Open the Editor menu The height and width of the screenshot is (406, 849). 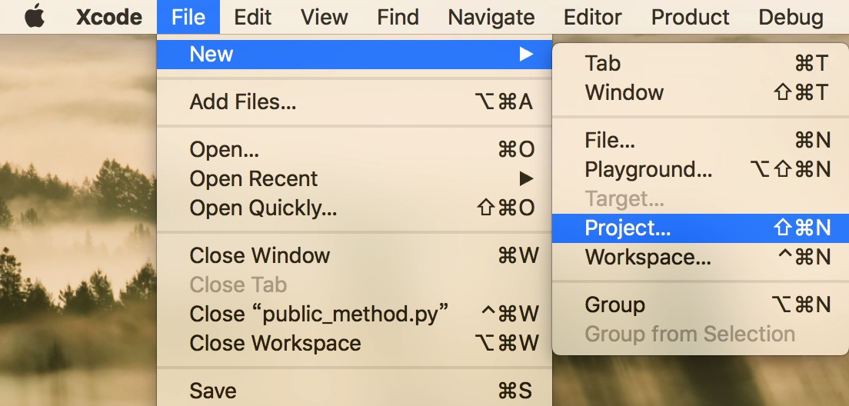click(x=593, y=17)
